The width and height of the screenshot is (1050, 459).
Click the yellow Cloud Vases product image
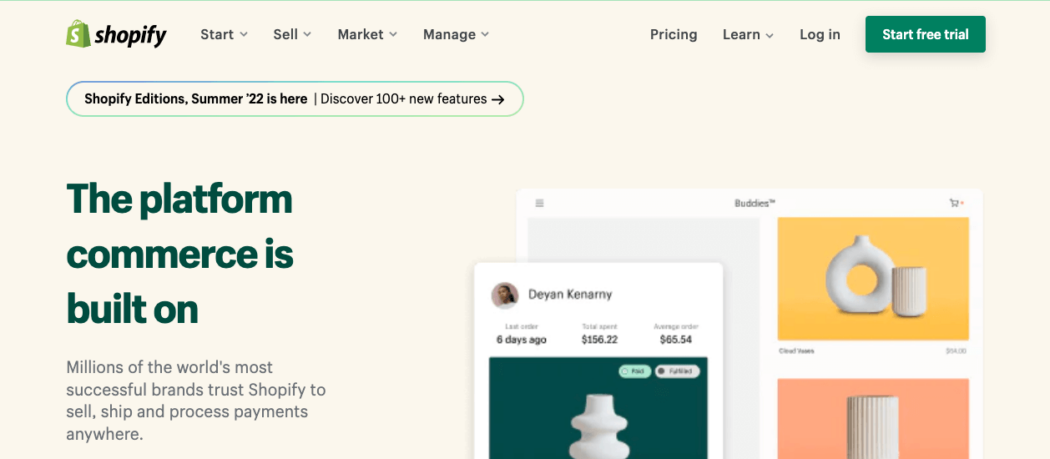[x=873, y=279]
